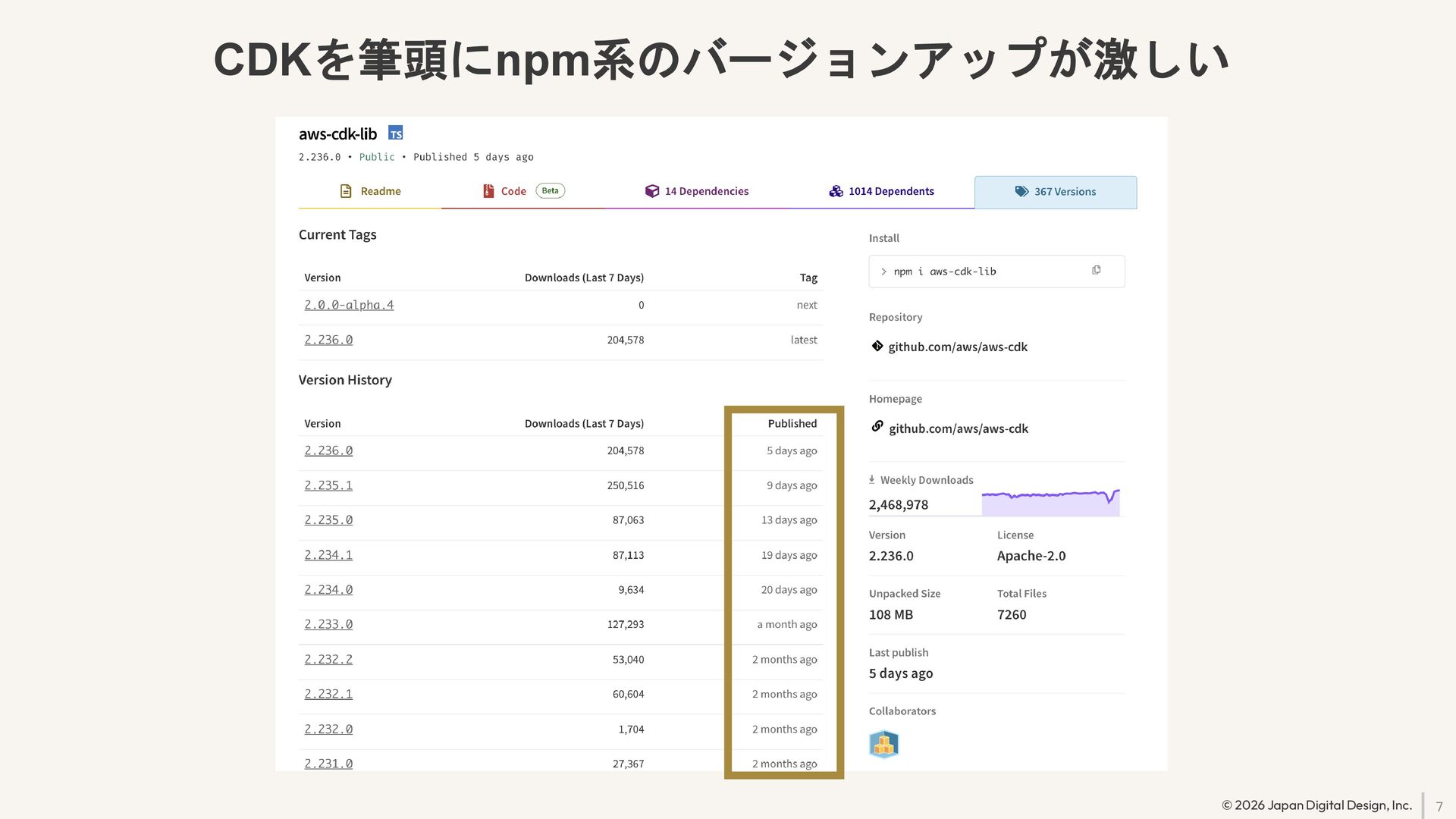This screenshot has height=819, width=1456.
Task: Click the Dependencies box icon
Action: coord(652,191)
